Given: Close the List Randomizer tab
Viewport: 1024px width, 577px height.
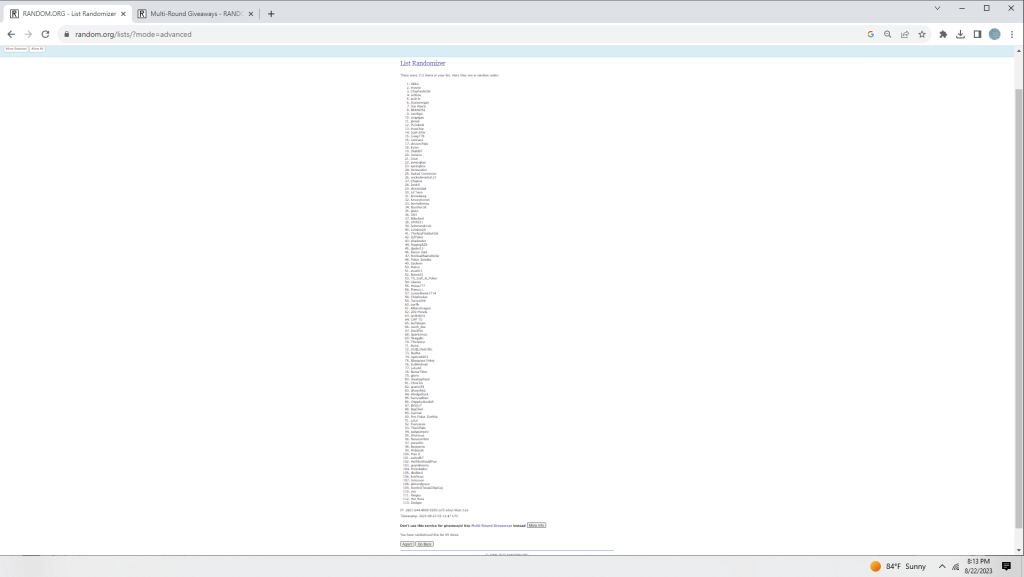Looking at the screenshot, I should (x=123, y=14).
